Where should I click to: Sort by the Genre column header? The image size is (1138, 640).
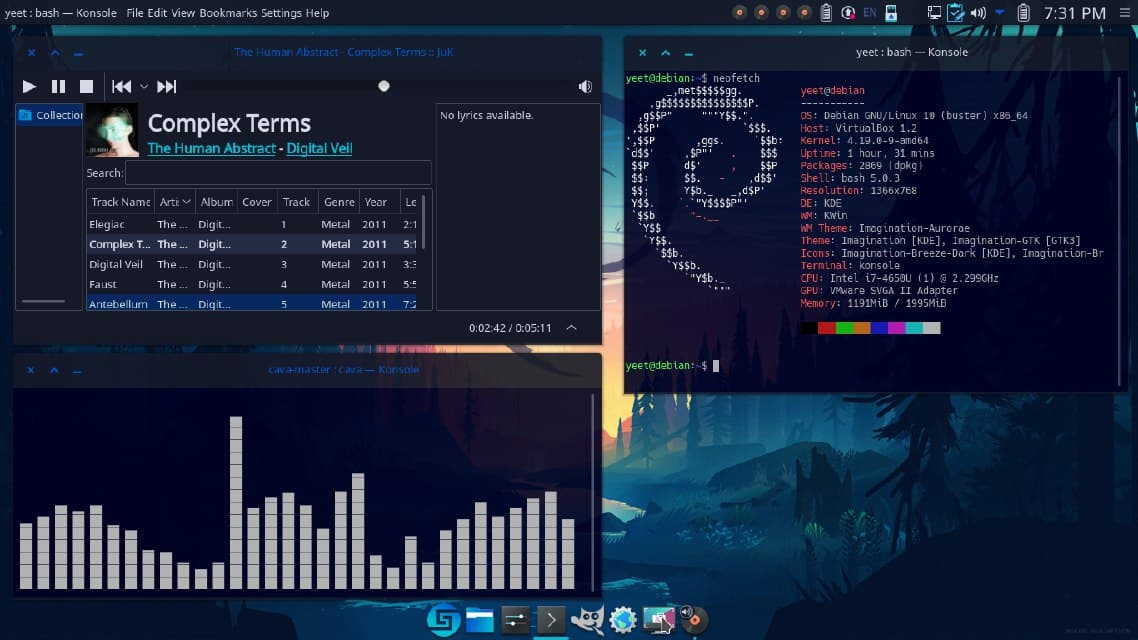[x=339, y=202]
